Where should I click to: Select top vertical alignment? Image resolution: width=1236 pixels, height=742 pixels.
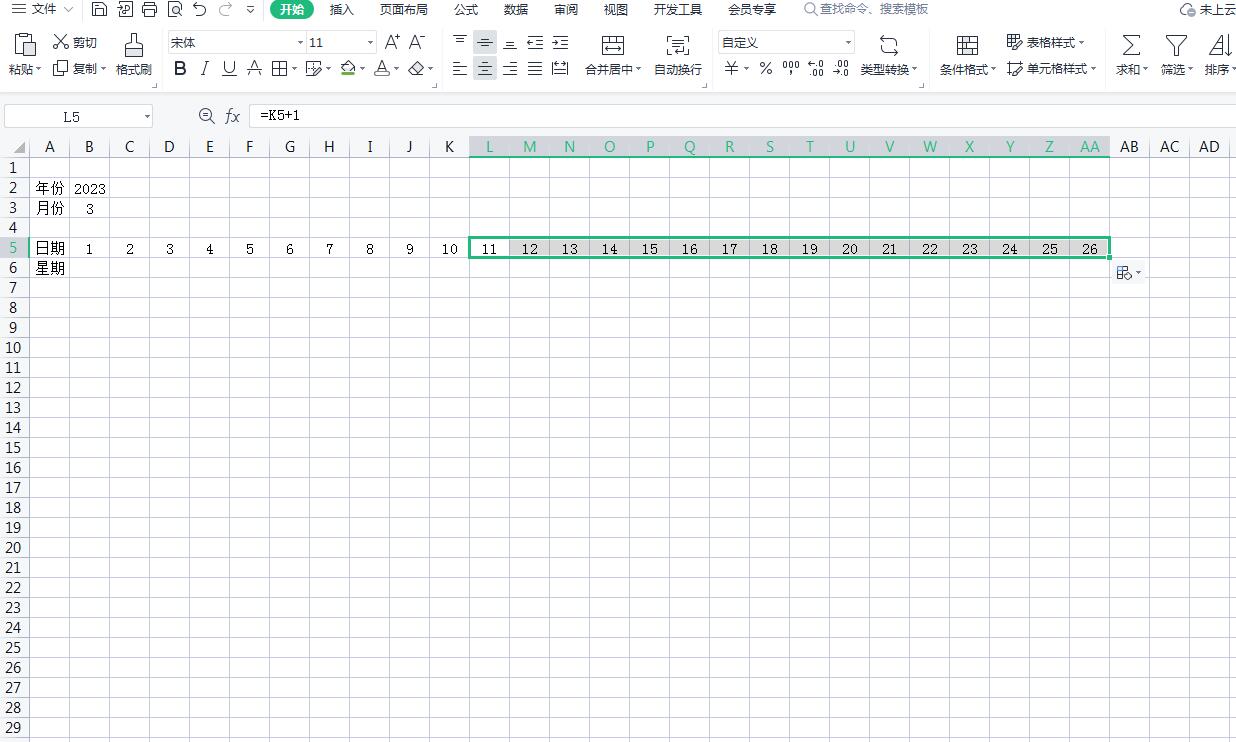click(x=460, y=42)
